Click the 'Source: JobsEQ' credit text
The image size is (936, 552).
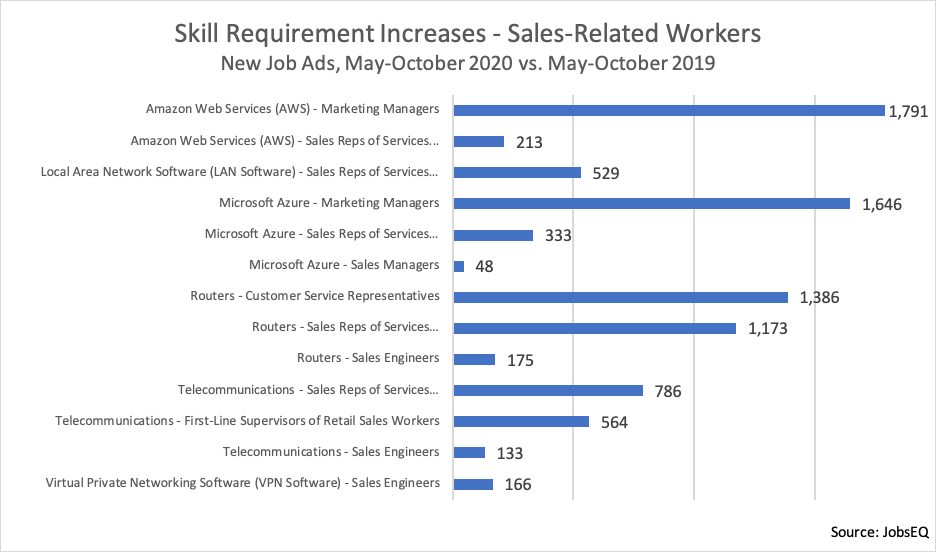coord(880,532)
